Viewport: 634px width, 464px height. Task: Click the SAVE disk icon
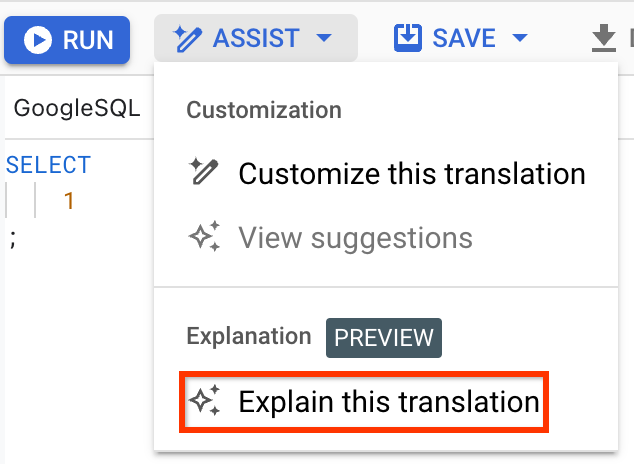pos(408,39)
